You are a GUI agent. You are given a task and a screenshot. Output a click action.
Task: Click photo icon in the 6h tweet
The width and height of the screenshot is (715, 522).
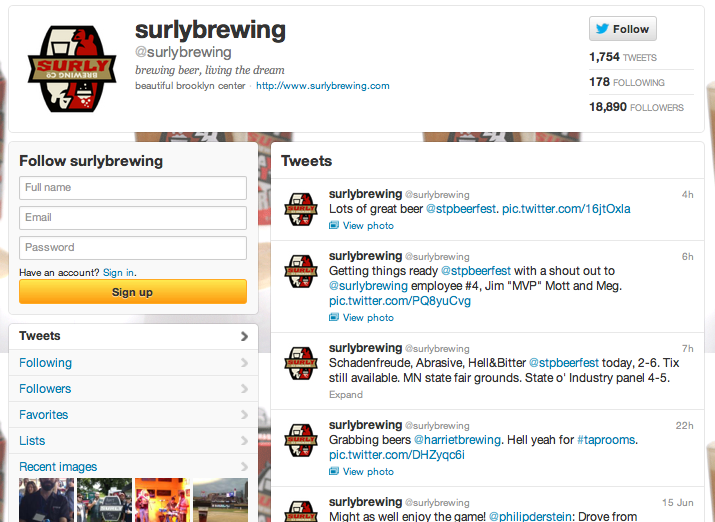click(334, 317)
